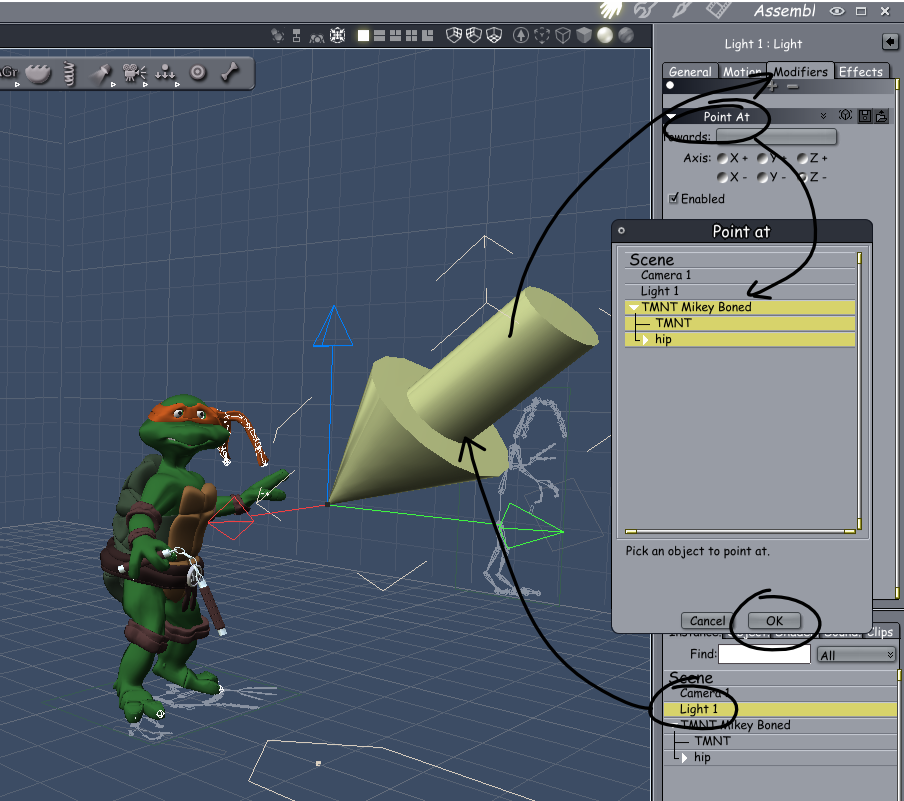Select Light 1 in Point at dialog
The height and width of the screenshot is (801, 904).
coord(740,291)
